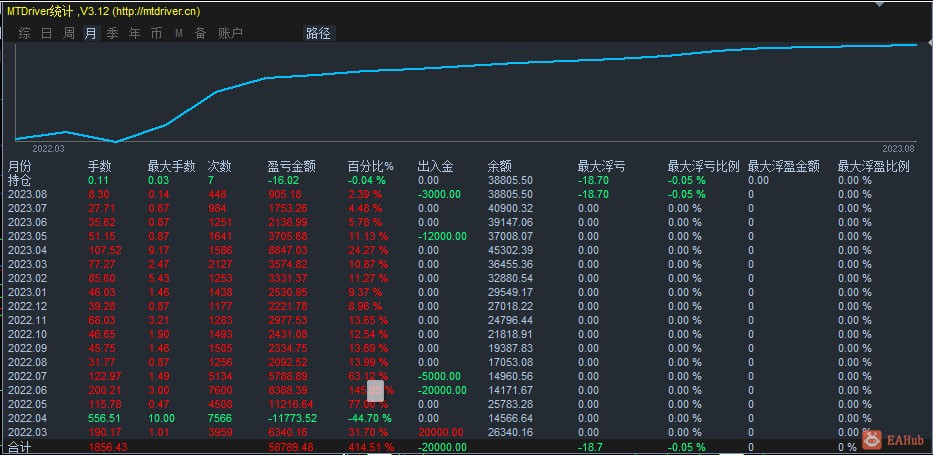The image size is (933, 455).
Task: Switch to the 周 weekly tab
Action: tap(69, 33)
